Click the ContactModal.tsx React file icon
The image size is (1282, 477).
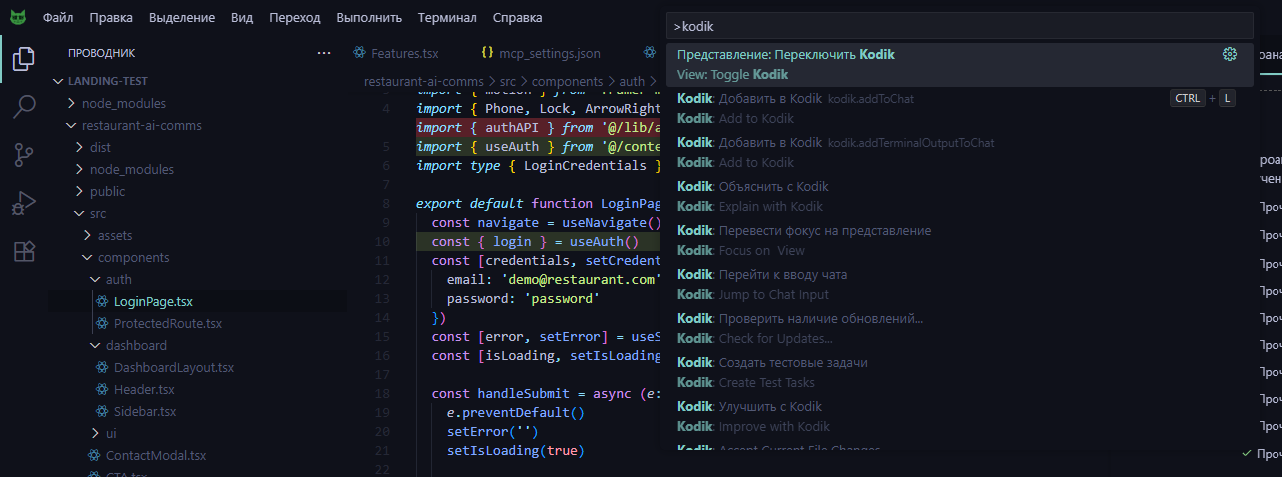pyautogui.click(x=94, y=455)
